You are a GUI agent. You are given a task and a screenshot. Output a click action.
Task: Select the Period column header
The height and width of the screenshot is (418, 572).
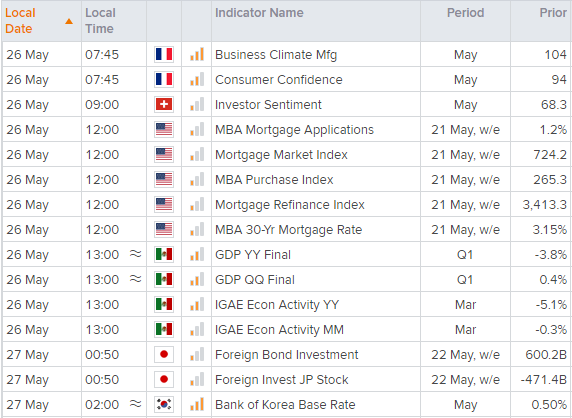point(465,13)
